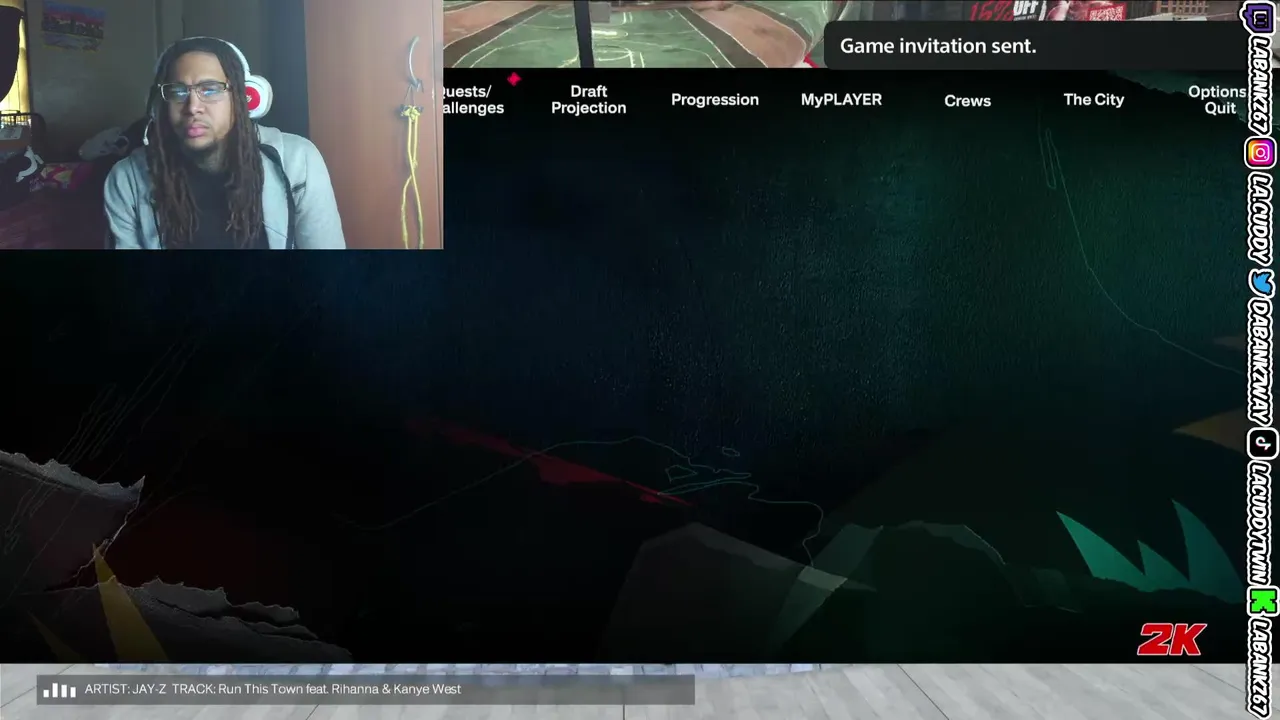
Task: Click the LA.CUDDY Instagram handle text
Action: 1261,216
